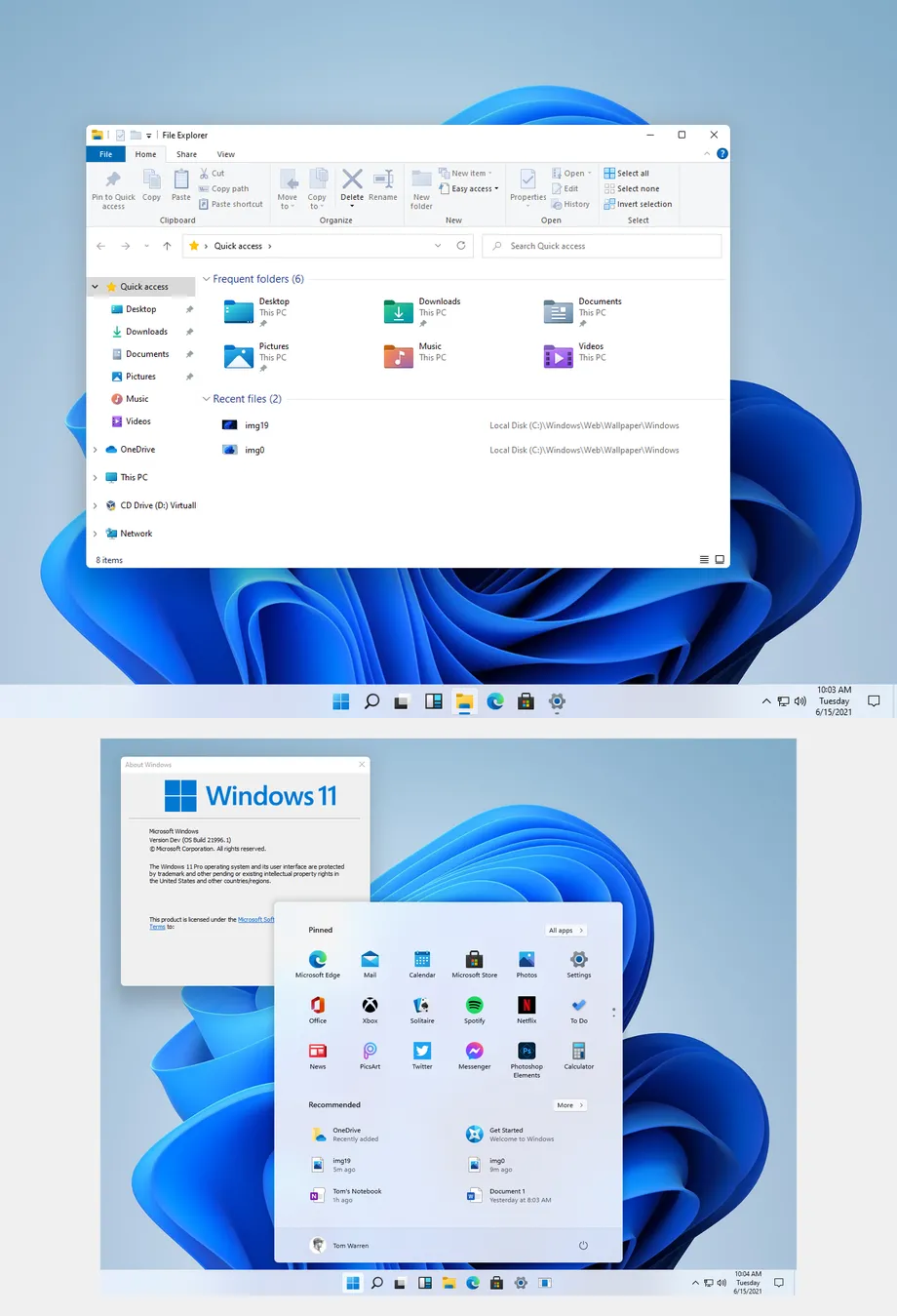Open Spotify from the pinned apps

(x=474, y=1008)
